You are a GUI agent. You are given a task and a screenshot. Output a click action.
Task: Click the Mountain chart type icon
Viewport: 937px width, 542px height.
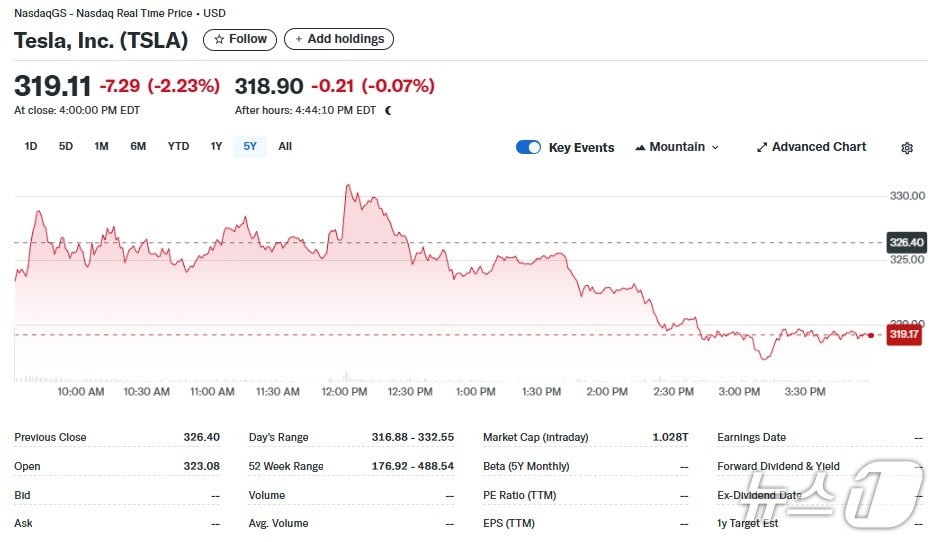[x=639, y=147]
